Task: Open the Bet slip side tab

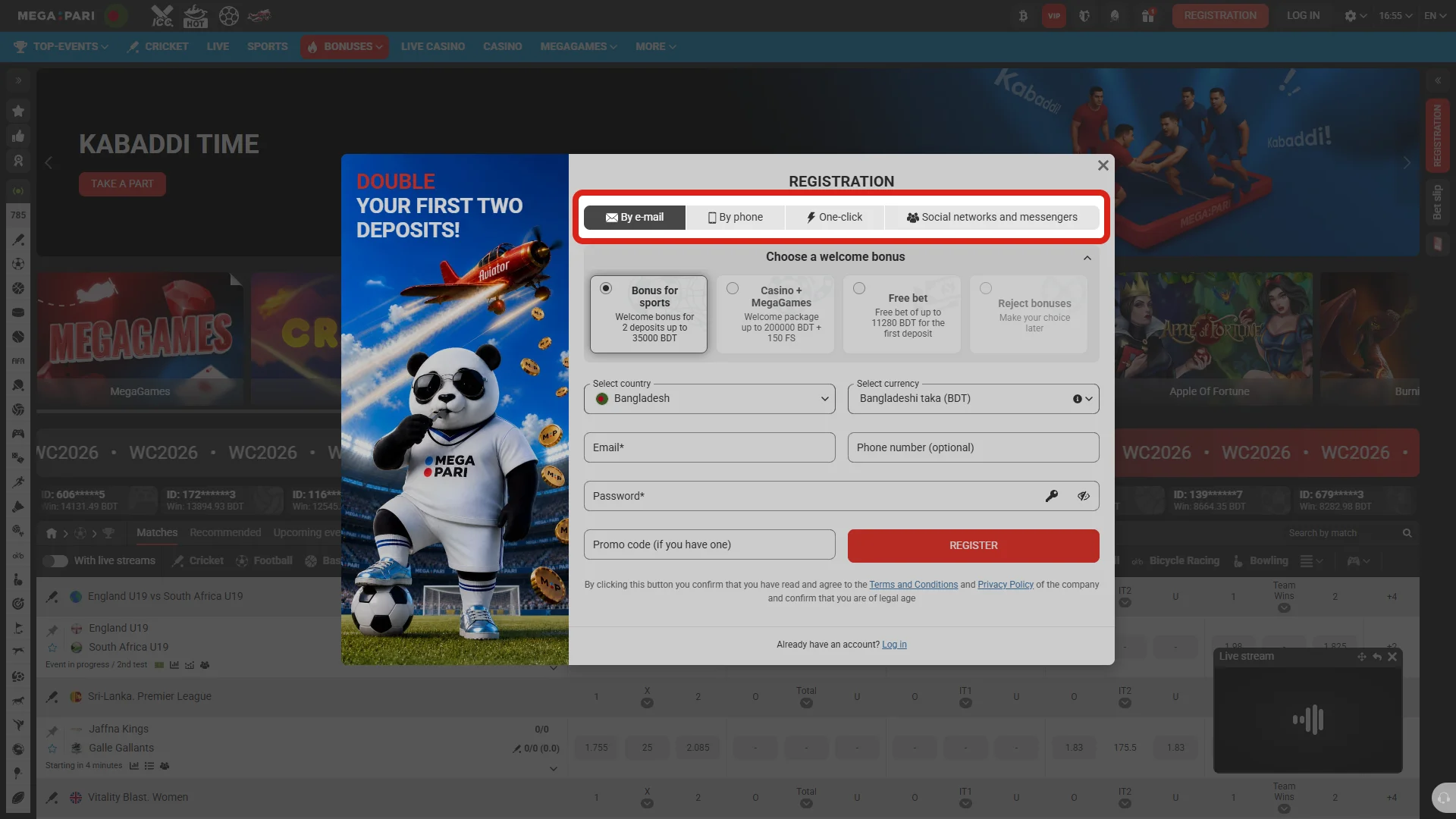Action: pos(1437,202)
